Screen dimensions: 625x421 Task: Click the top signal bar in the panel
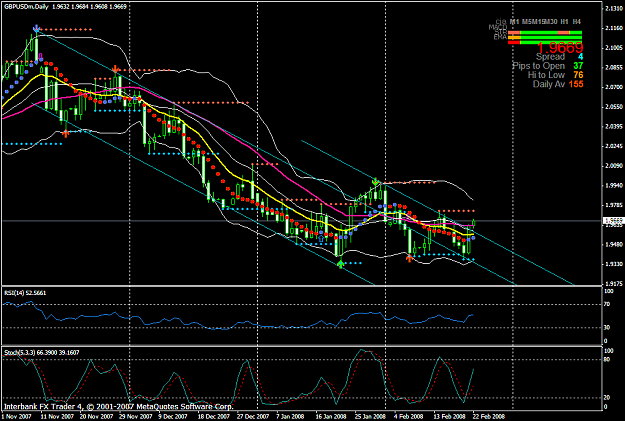[545, 33]
